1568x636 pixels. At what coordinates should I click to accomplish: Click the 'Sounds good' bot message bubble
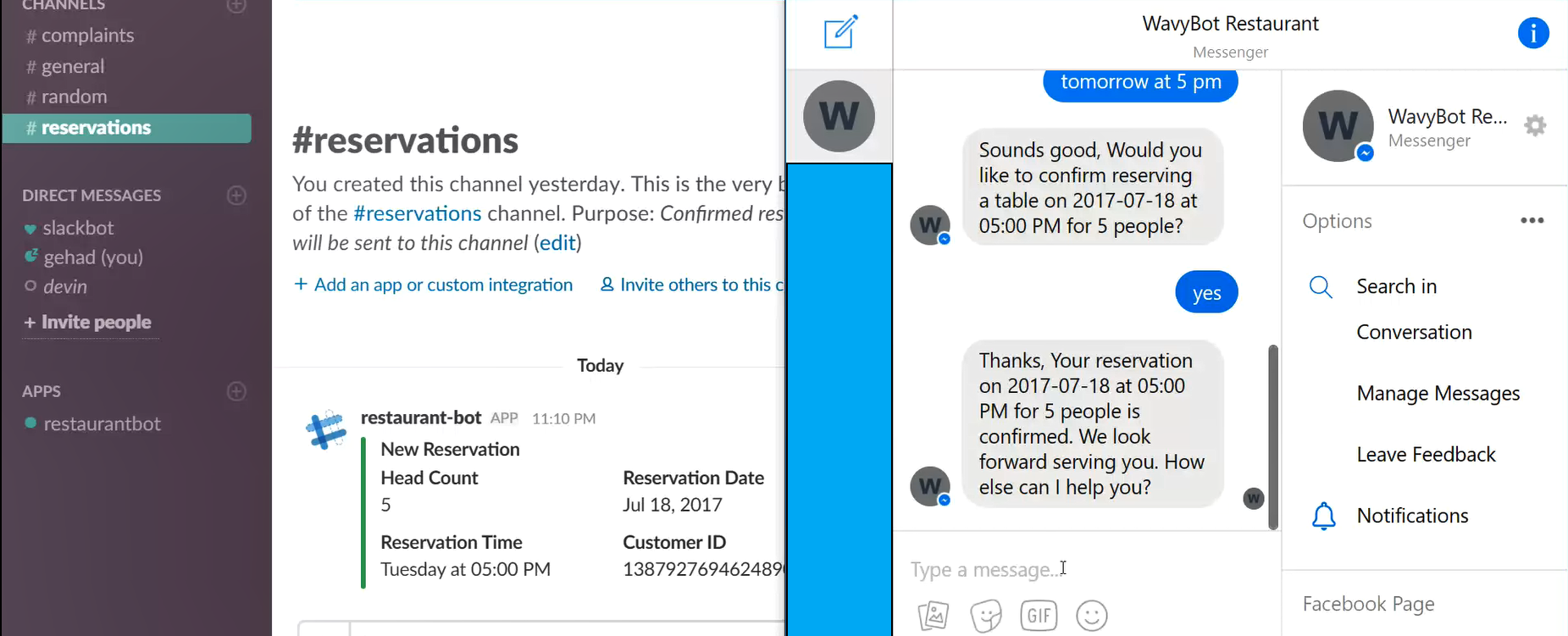click(x=1093, y=187)
